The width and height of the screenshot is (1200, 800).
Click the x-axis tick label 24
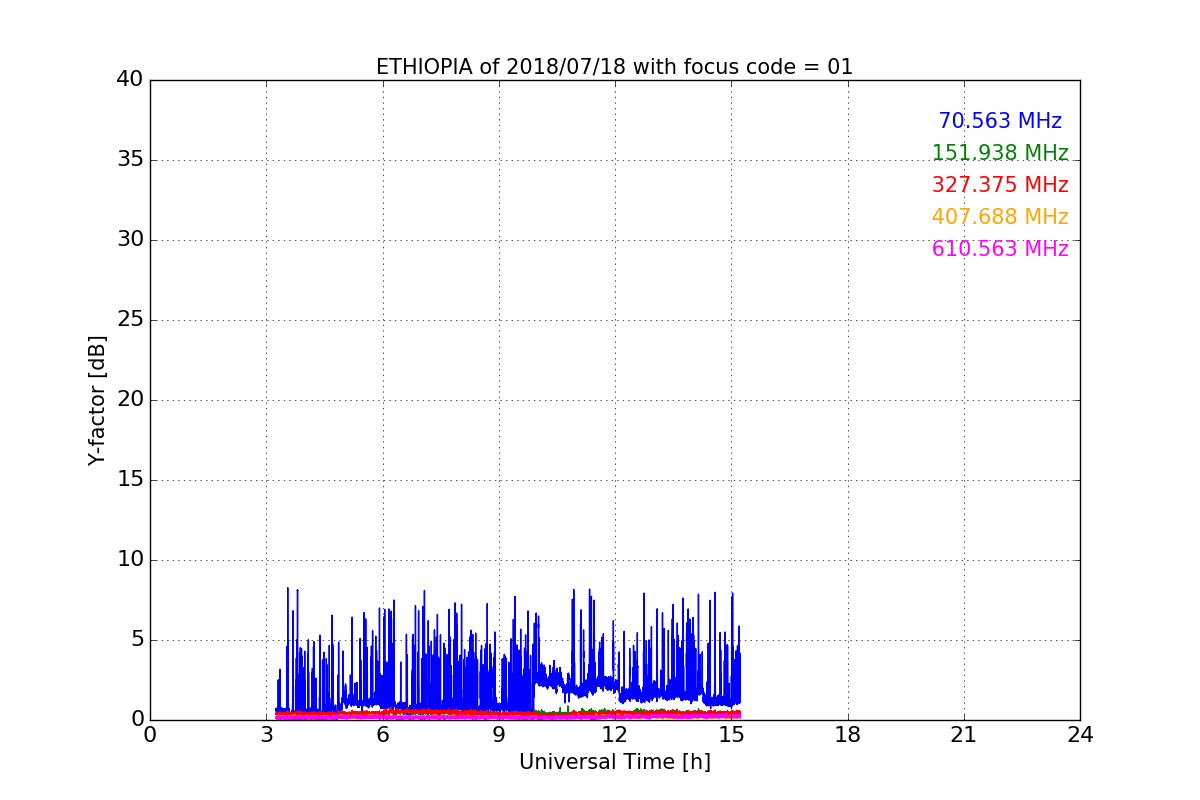click(x=1080, y=735)
